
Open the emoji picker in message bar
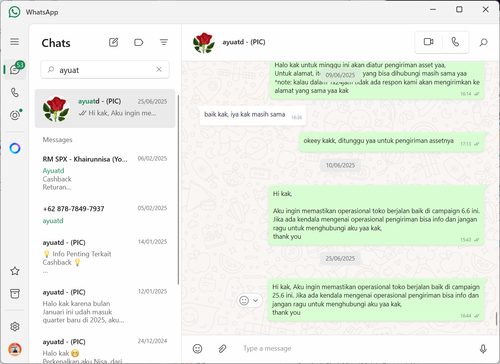coord(197,349)
